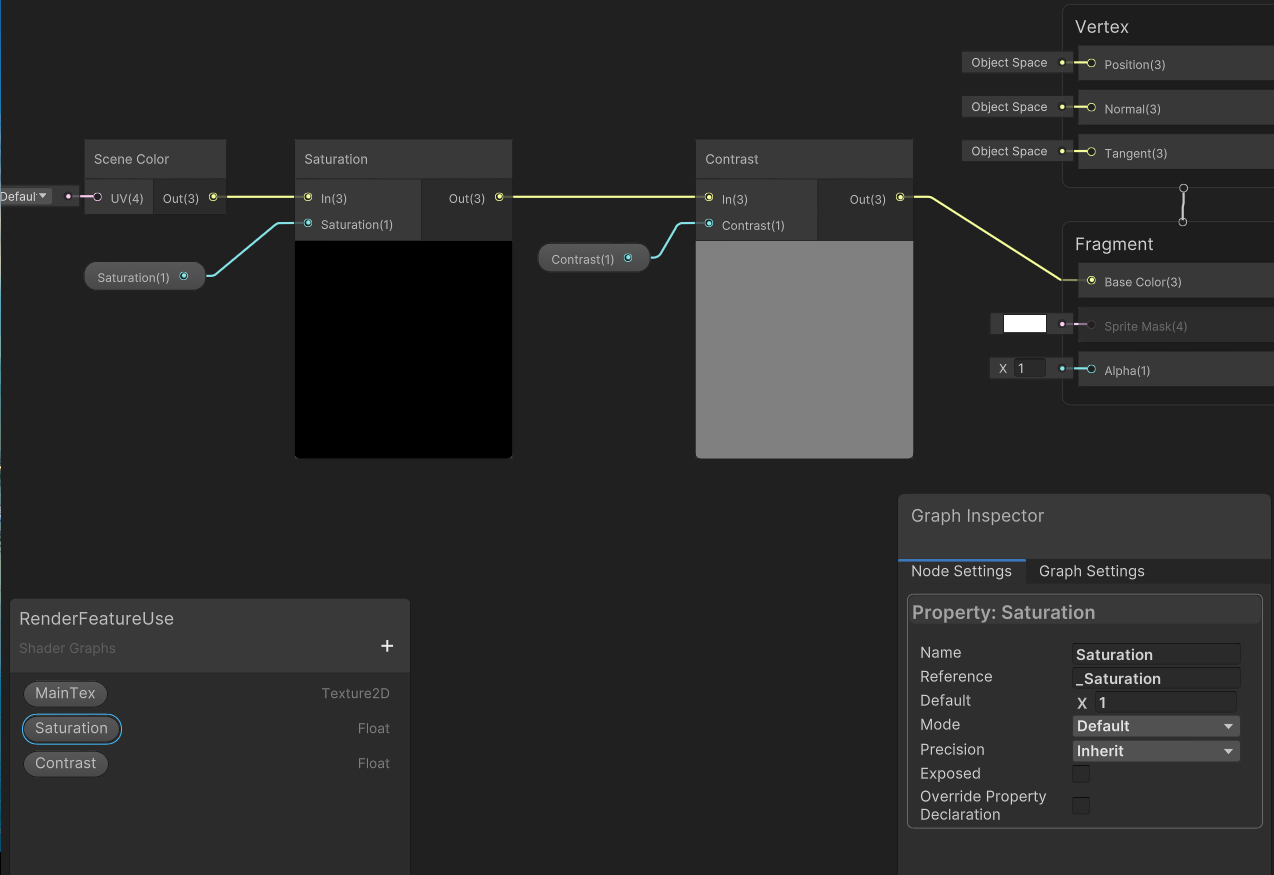Click the Position(3) port in Vertex
The height and width of the screenshot is (875, 1274).
tap(1091, 63)
